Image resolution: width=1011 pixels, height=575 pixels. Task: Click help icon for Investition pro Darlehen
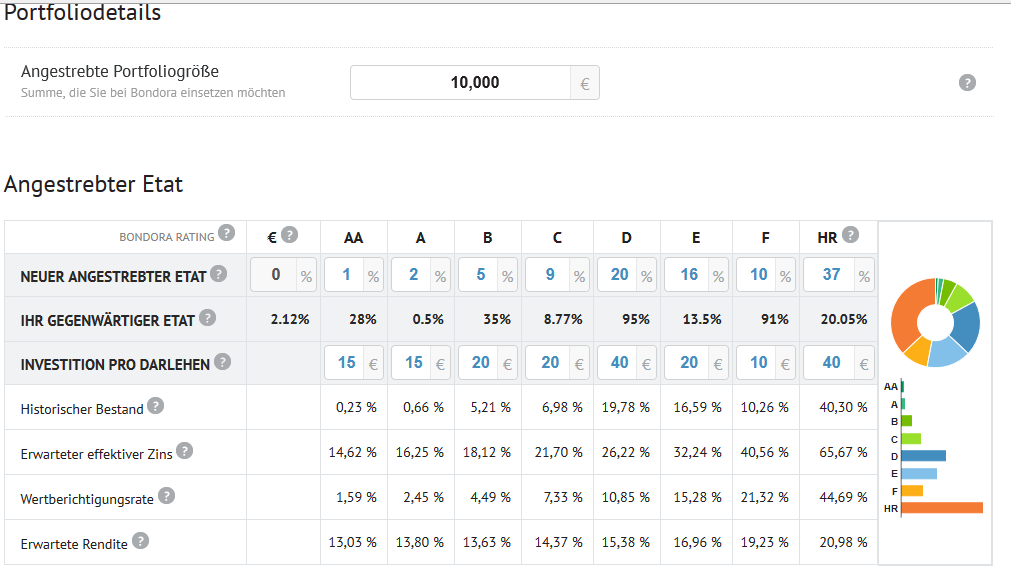[x=222, y=362]
